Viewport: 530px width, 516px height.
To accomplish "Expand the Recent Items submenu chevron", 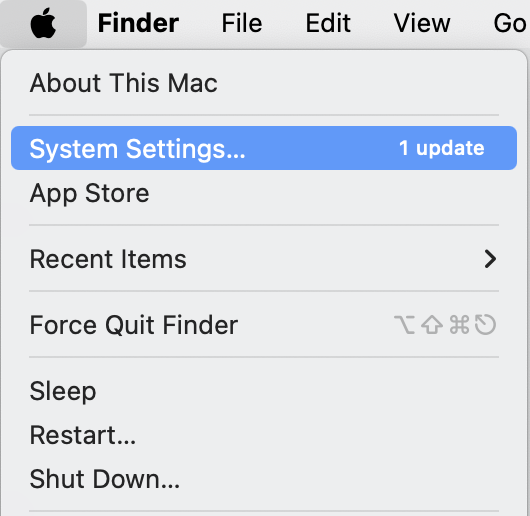I will coord(490,259).
